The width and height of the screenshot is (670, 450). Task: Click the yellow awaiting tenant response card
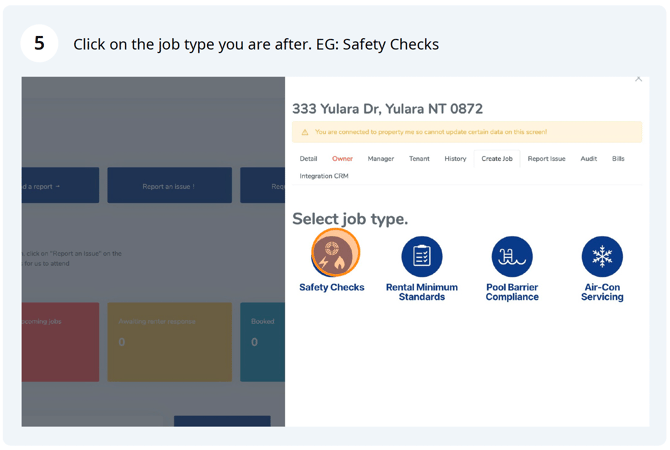[x=169, y=342]
